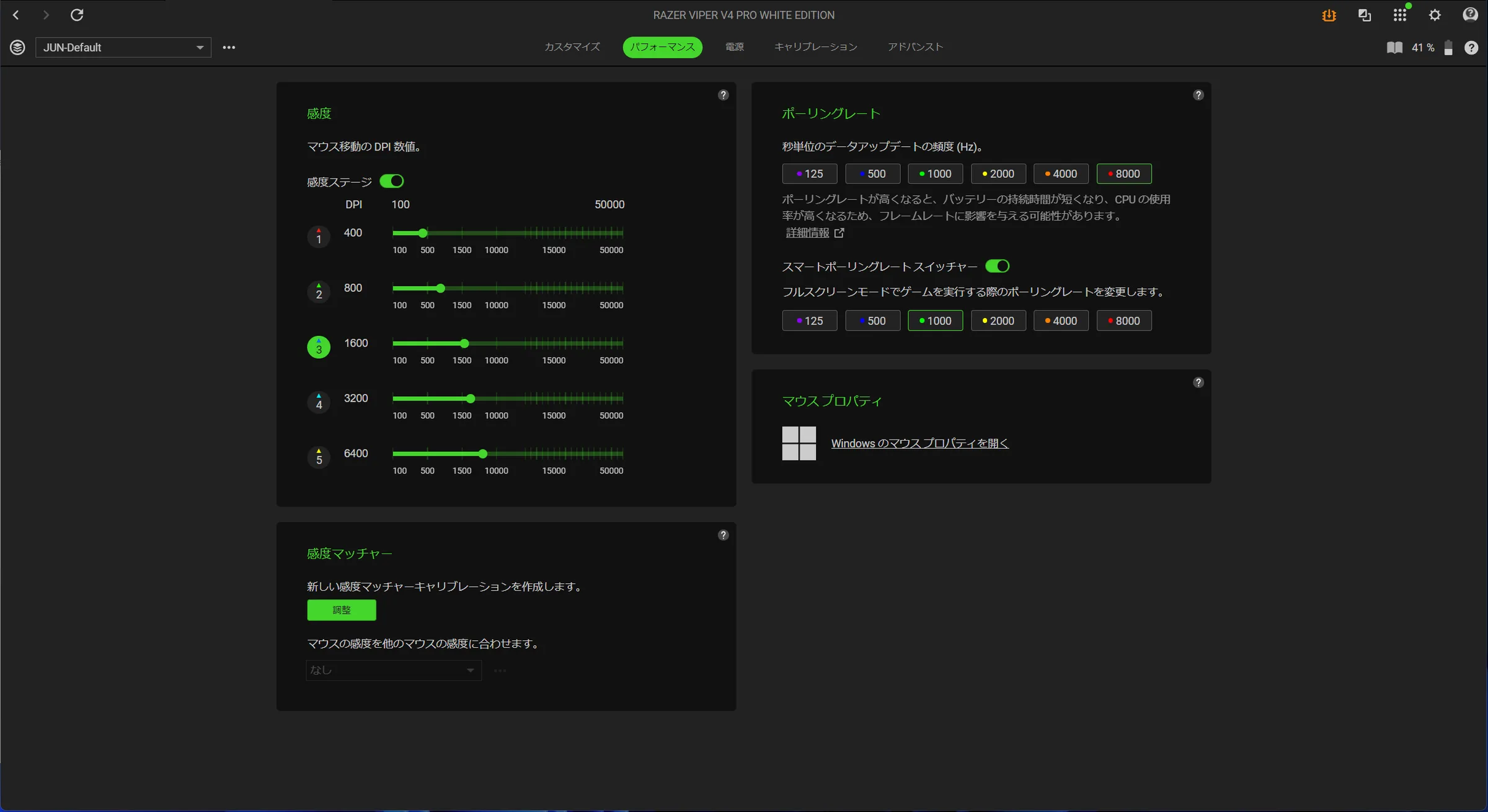Viewport: 1488px width, 812px height.
Task: Choose 2000 in smart polling rate switcher
Action: pyautogui.click(x=998, y=320)
